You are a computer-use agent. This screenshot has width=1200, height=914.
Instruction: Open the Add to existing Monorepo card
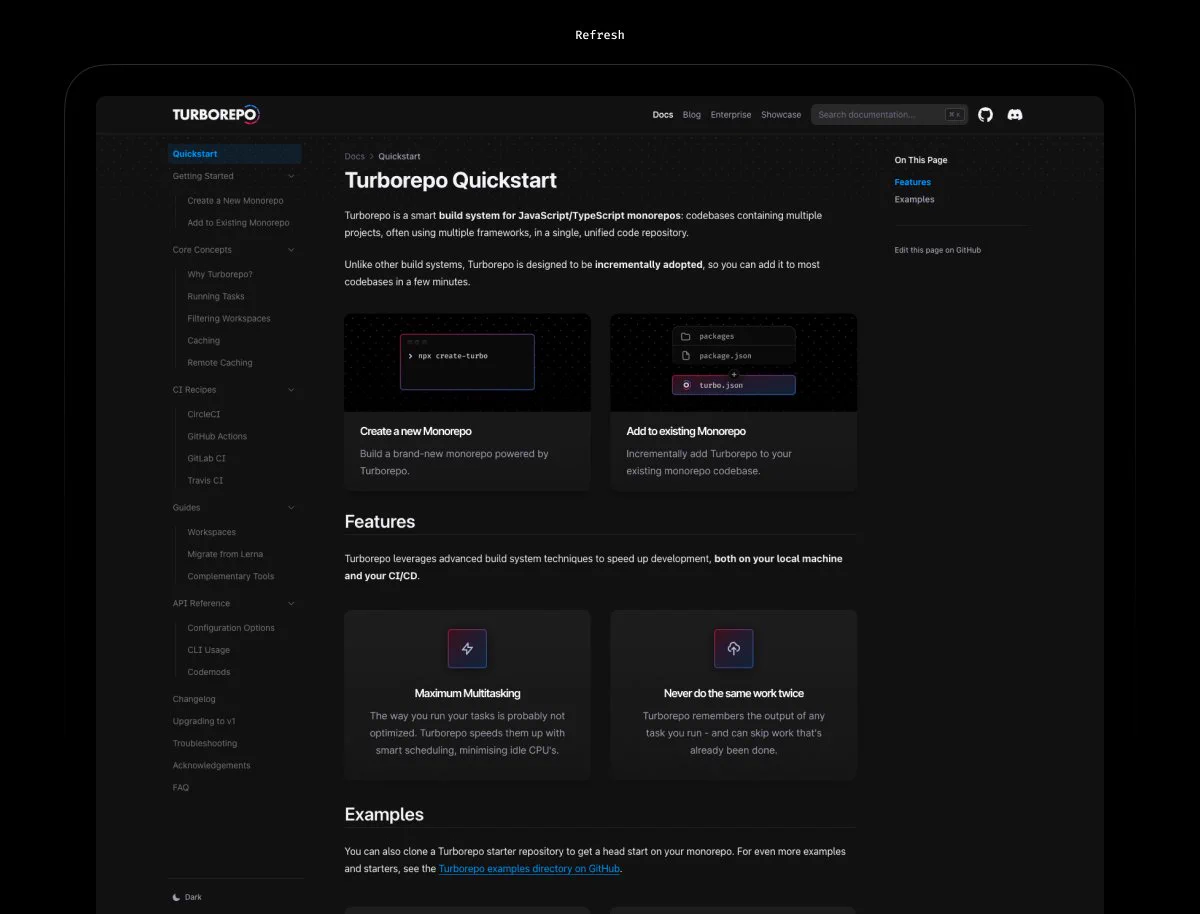click(x=734, y=402)
